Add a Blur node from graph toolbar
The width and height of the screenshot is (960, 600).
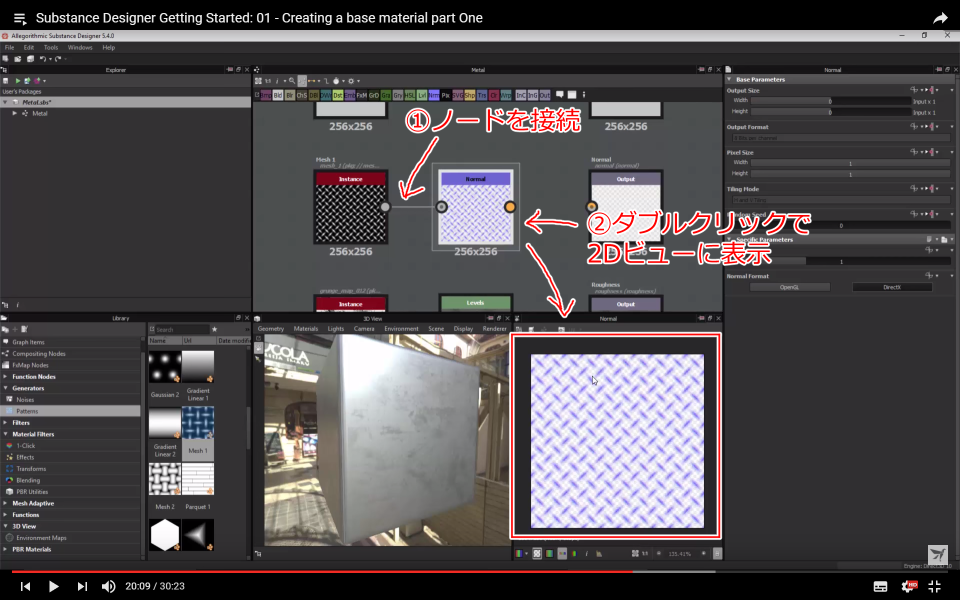(290, 96)
